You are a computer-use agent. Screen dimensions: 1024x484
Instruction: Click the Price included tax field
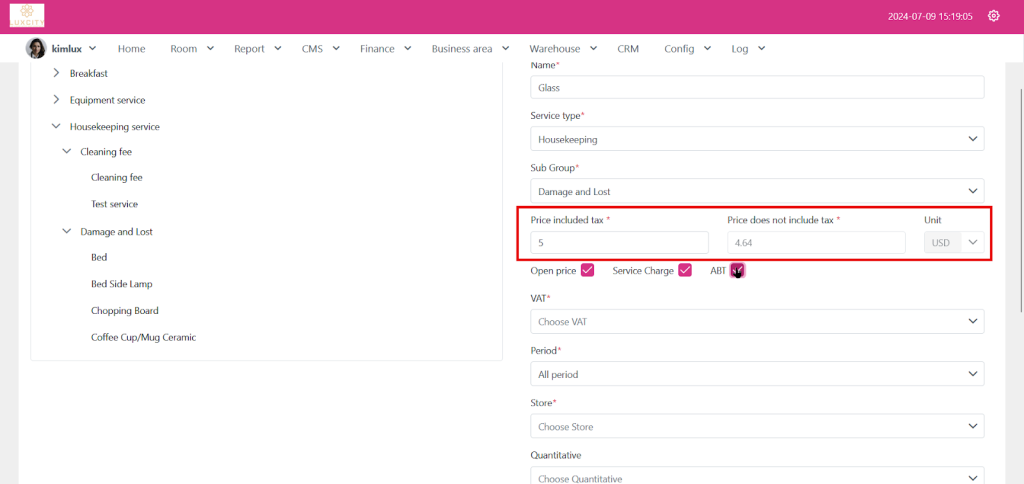coord(619,243)
